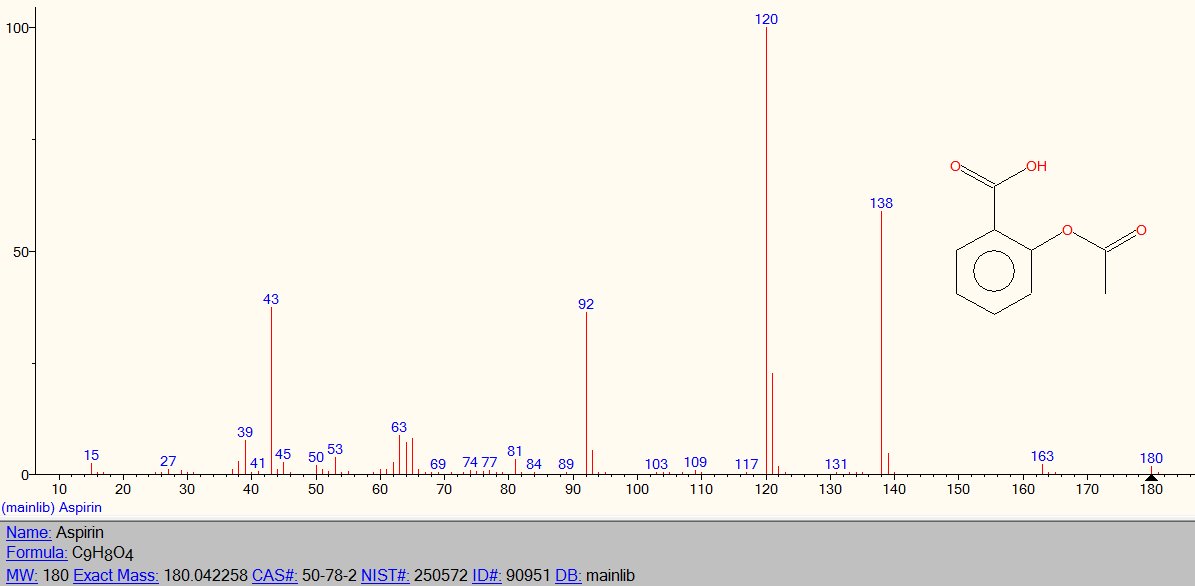Click the blue peak label 69
The width and height of the screenshot is (1195, 586).
click(x=437, y=464)
